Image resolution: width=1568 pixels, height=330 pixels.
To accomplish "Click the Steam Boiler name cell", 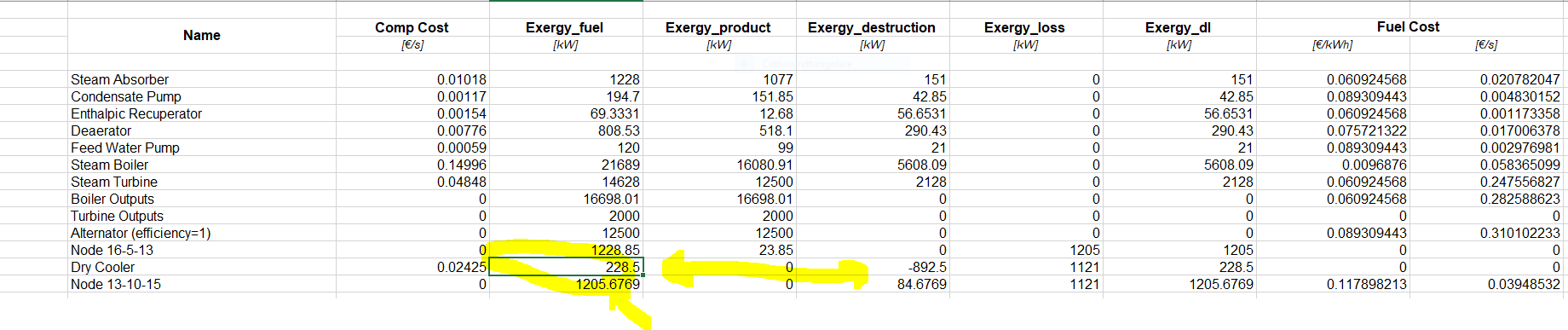I will 202,165.
